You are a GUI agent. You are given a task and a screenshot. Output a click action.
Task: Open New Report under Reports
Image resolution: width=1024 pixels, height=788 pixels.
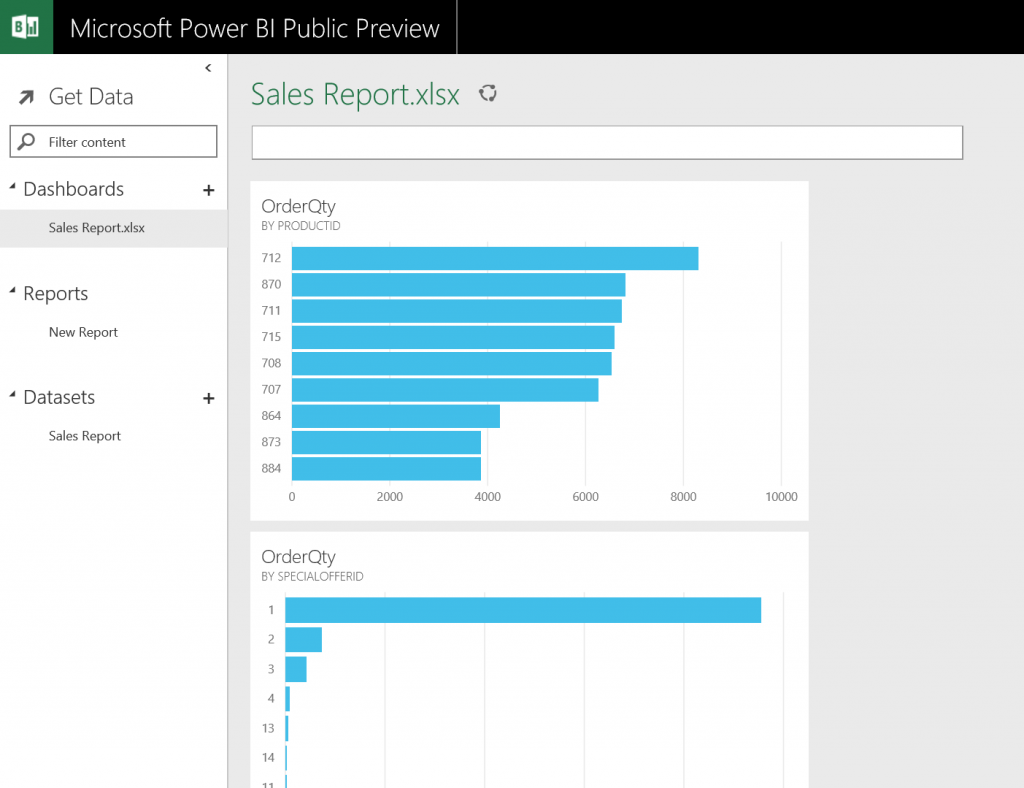click(x=83, y=332)
